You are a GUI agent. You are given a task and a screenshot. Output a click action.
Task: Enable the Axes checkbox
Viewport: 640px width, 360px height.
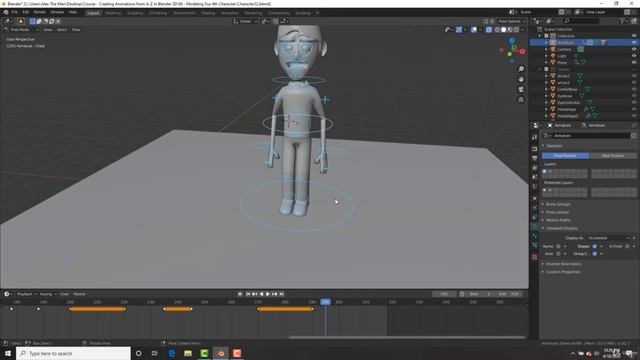click(x=558, y=253)
